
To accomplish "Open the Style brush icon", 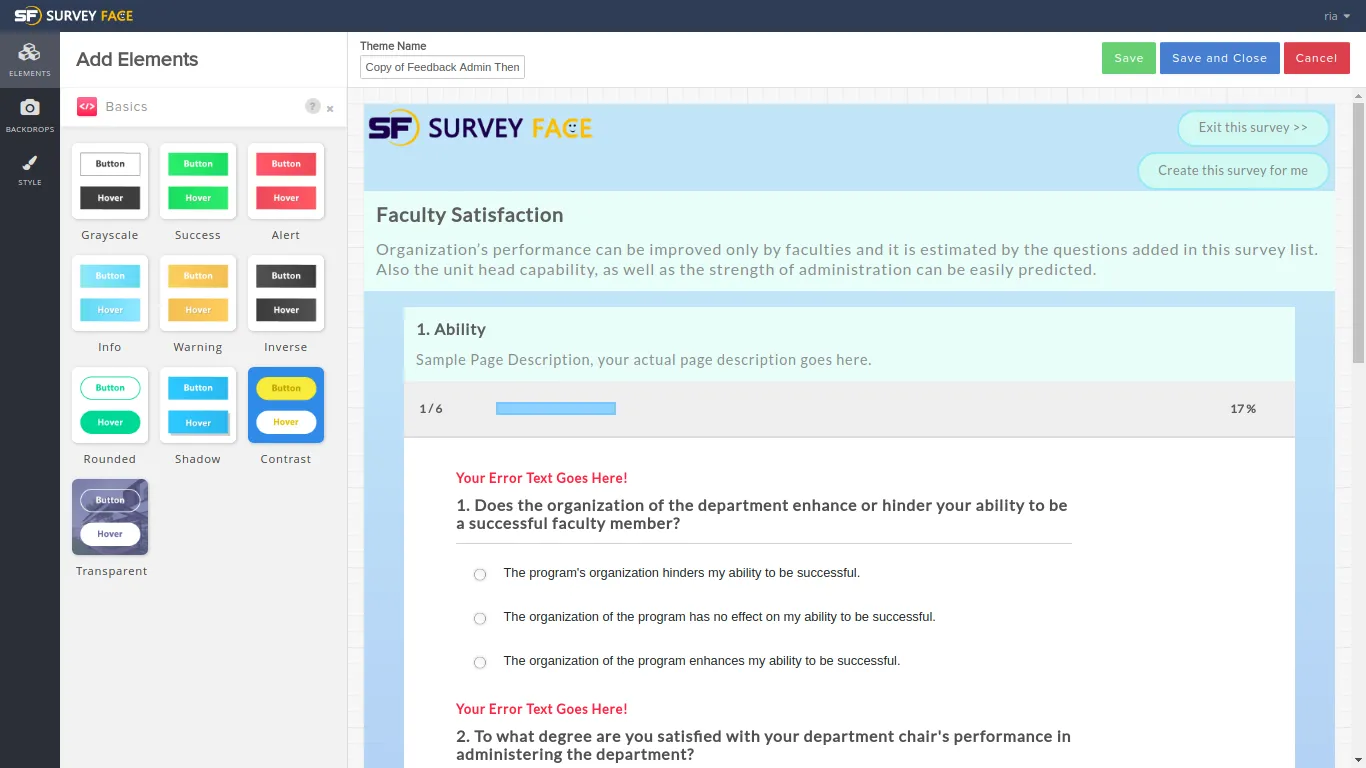I will pos(30,168).
